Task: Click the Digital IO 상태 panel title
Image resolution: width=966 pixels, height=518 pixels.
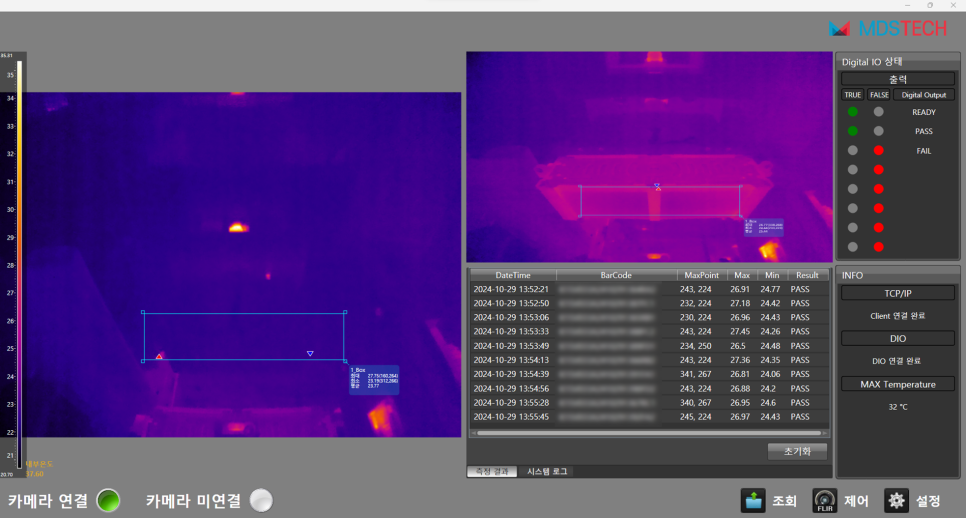Action: coord(872,62)
